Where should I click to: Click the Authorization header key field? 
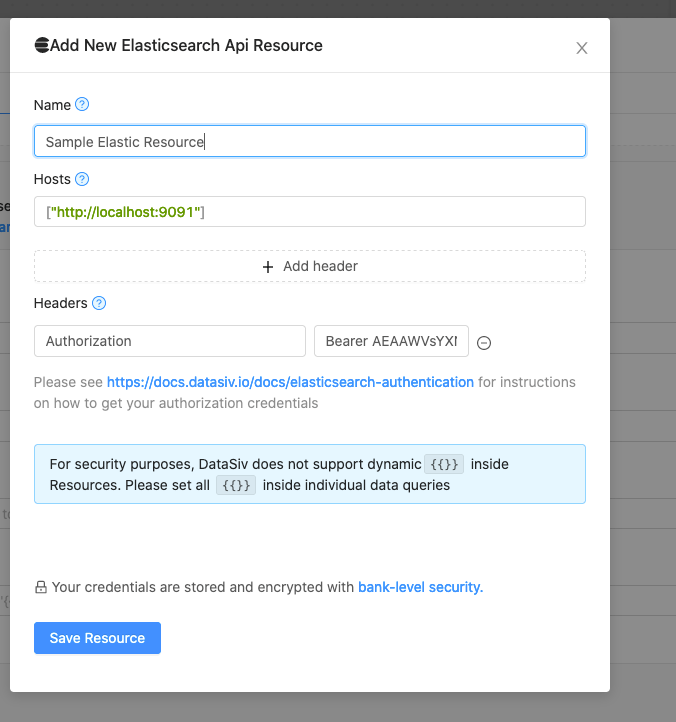170,341
